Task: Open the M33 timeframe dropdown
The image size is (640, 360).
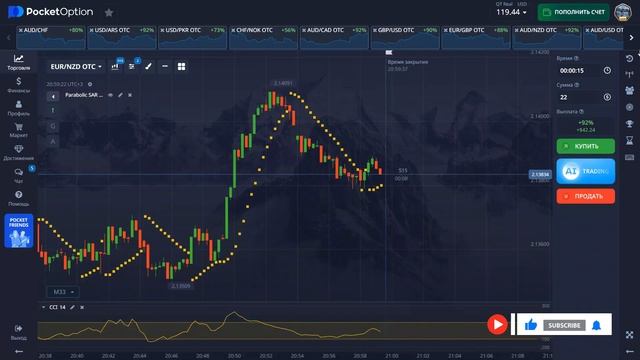Action: 63,292
